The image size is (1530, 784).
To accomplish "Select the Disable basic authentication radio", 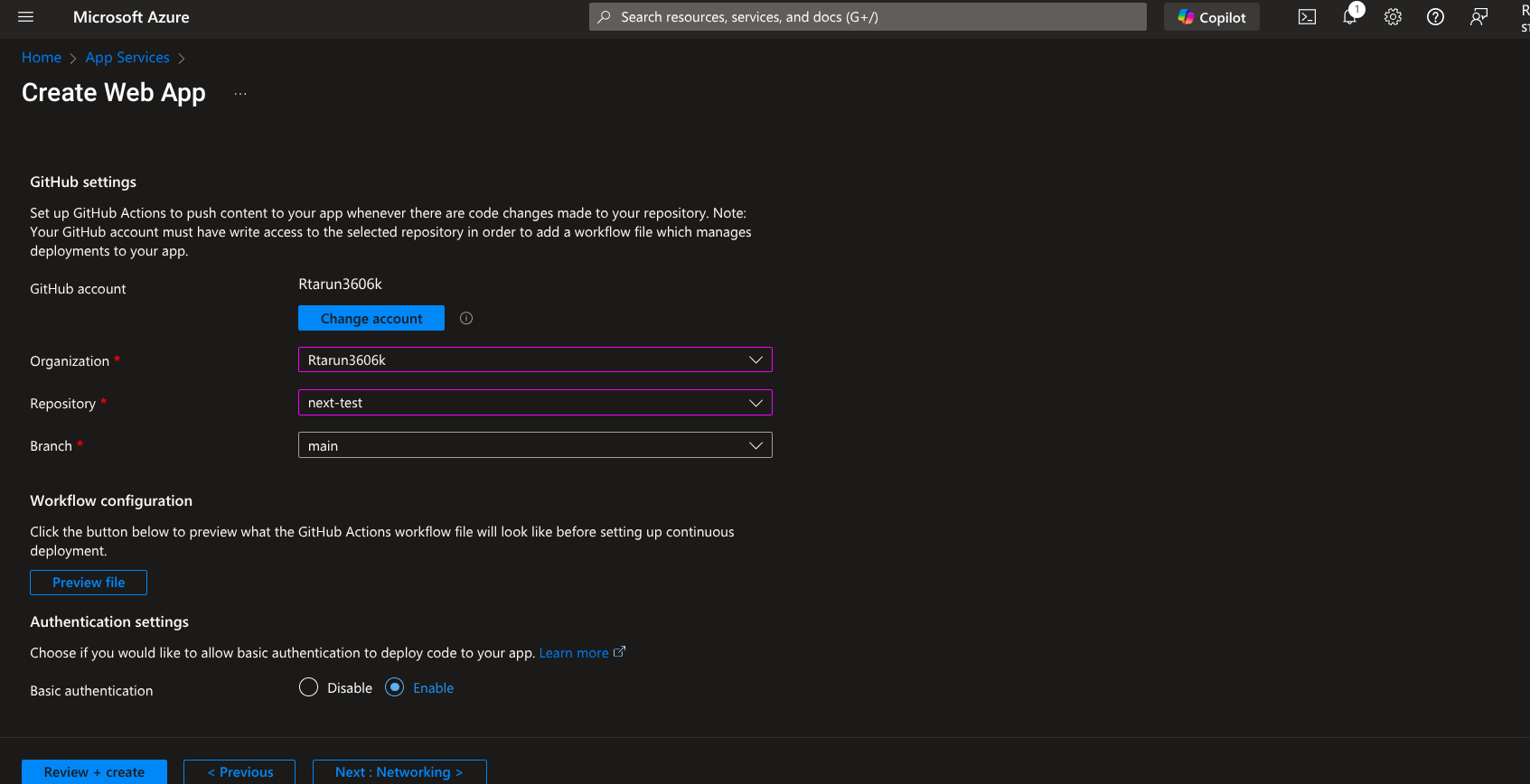I will 308,687.
